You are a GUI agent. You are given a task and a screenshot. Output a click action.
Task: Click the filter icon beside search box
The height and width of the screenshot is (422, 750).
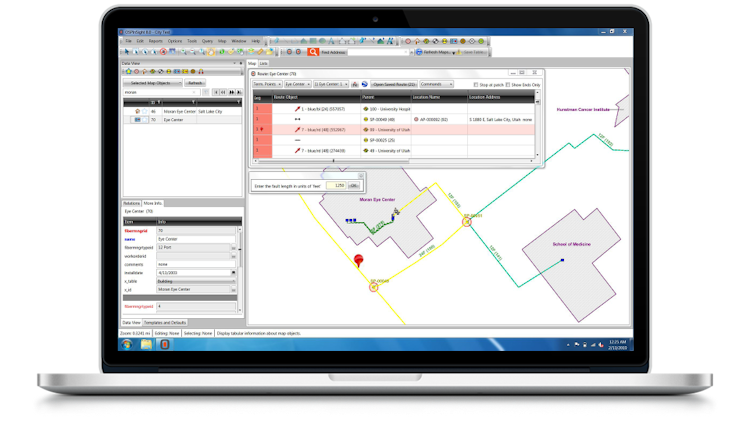tap(206, 92)
